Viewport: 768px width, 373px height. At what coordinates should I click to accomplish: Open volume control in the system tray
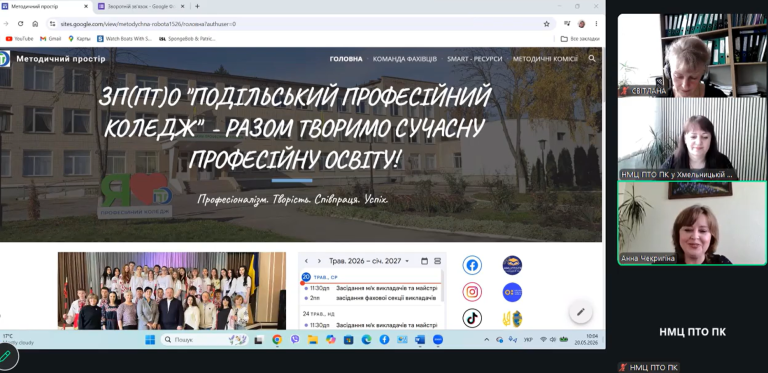tap(553, 339)
